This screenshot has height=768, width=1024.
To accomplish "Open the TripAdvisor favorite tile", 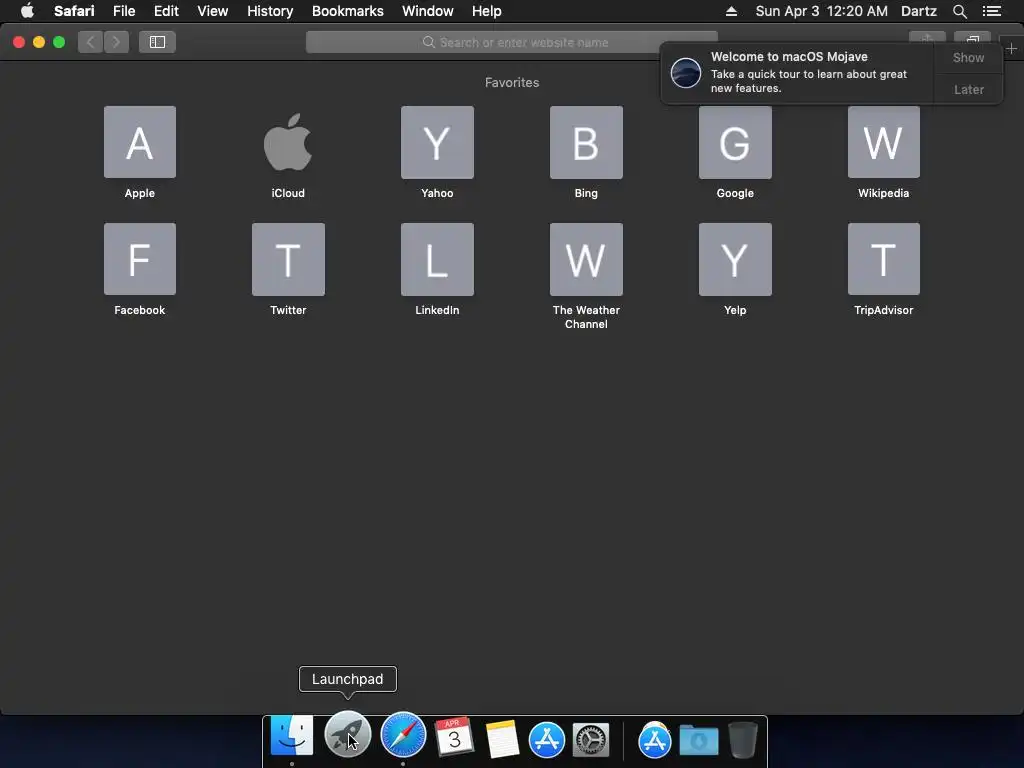I will [884, 259].
